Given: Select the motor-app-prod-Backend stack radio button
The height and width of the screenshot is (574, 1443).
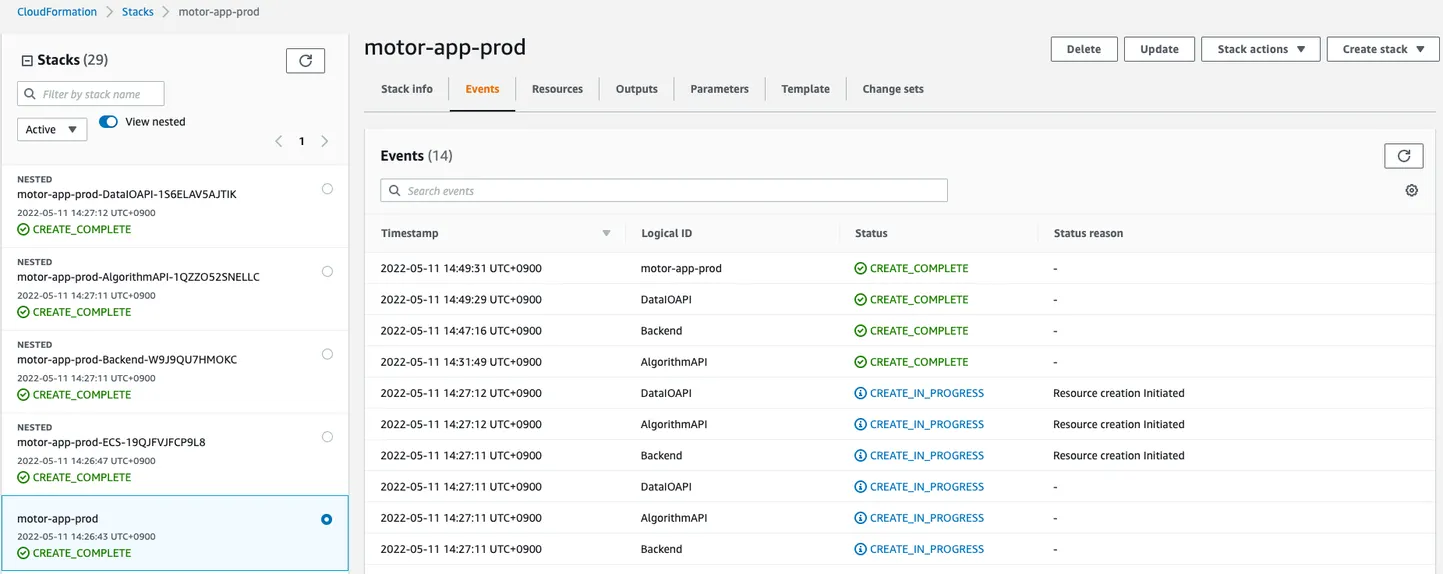Looking at the screenshot, I should (327, 354).
